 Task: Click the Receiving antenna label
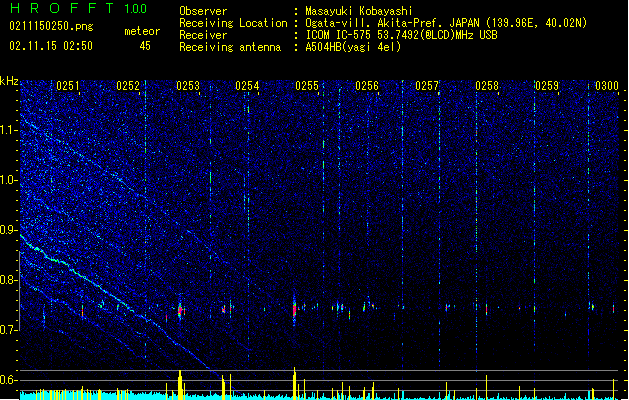pyautogui.click(x=230, y=47)
